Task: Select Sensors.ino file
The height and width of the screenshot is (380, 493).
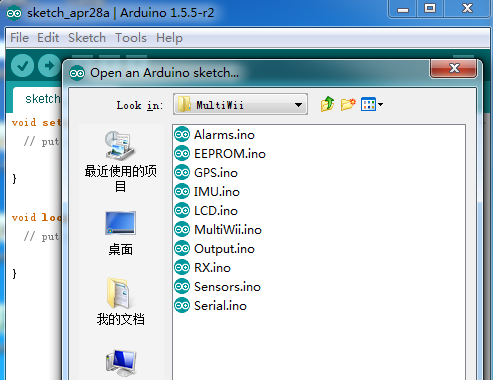Action: (217, 287)
